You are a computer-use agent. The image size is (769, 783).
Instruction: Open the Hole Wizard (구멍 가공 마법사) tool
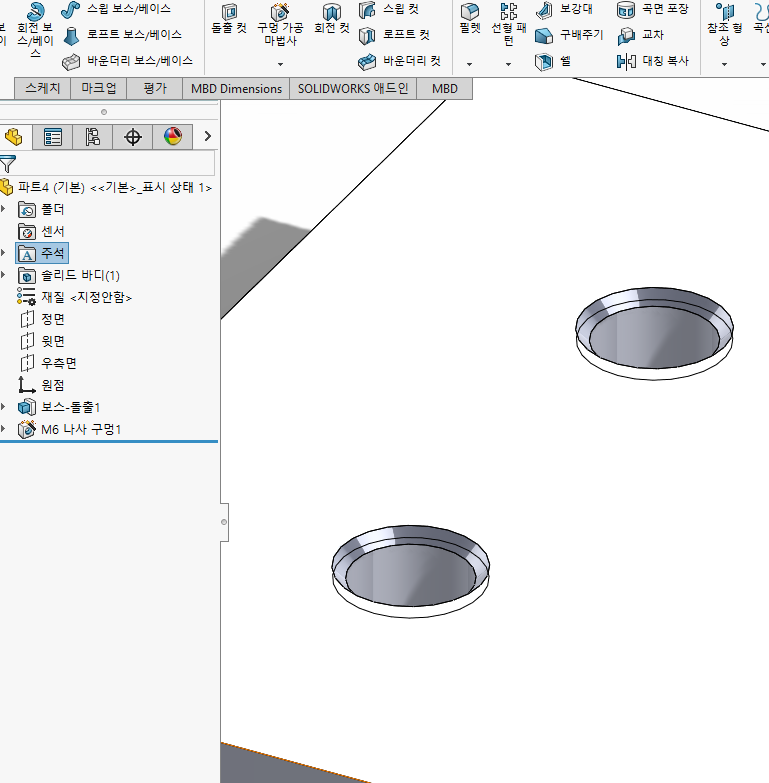(280, 25)
